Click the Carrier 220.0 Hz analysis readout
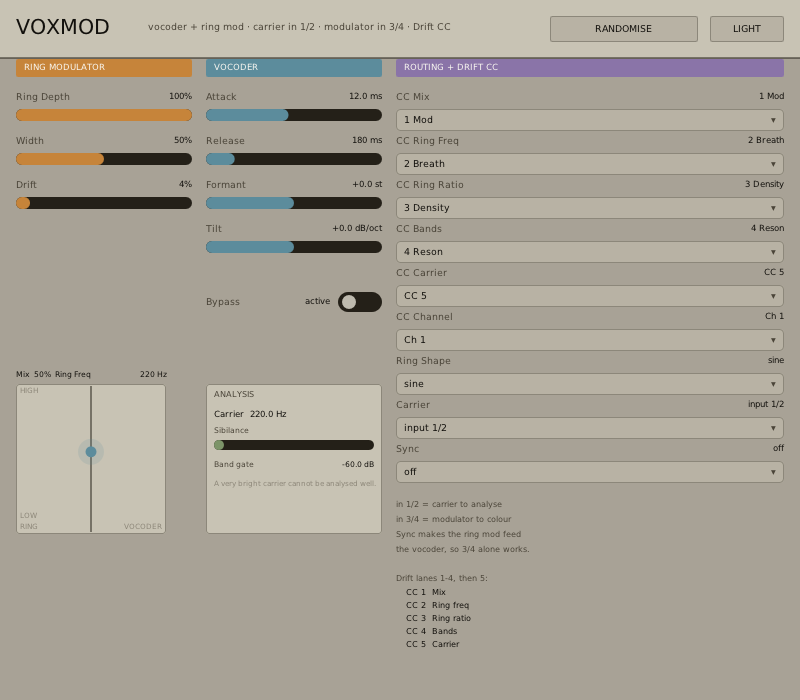The width and height of the screenshot is (800, 700). (250, 414)
